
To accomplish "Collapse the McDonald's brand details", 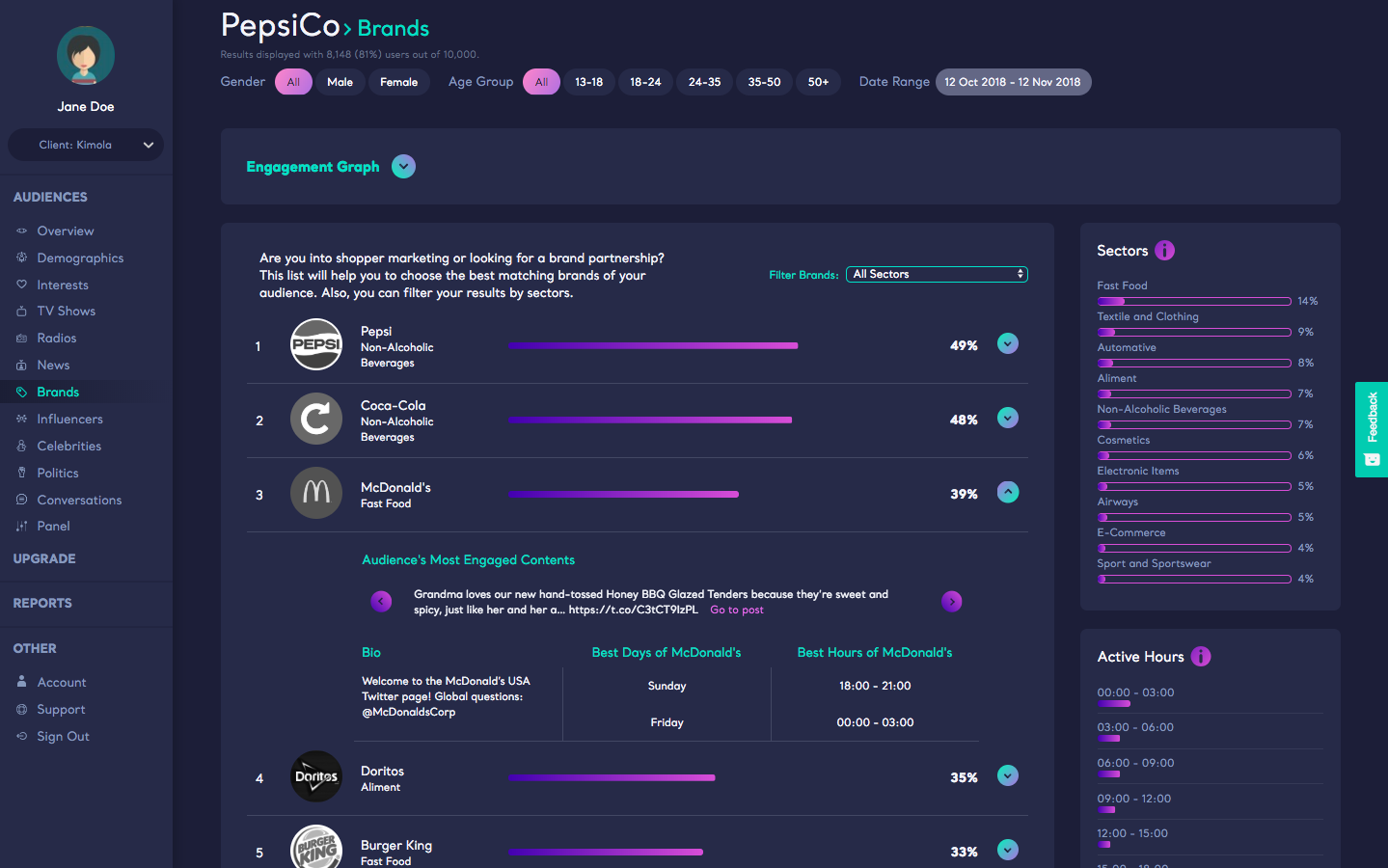I will [x=1008, y=492].
